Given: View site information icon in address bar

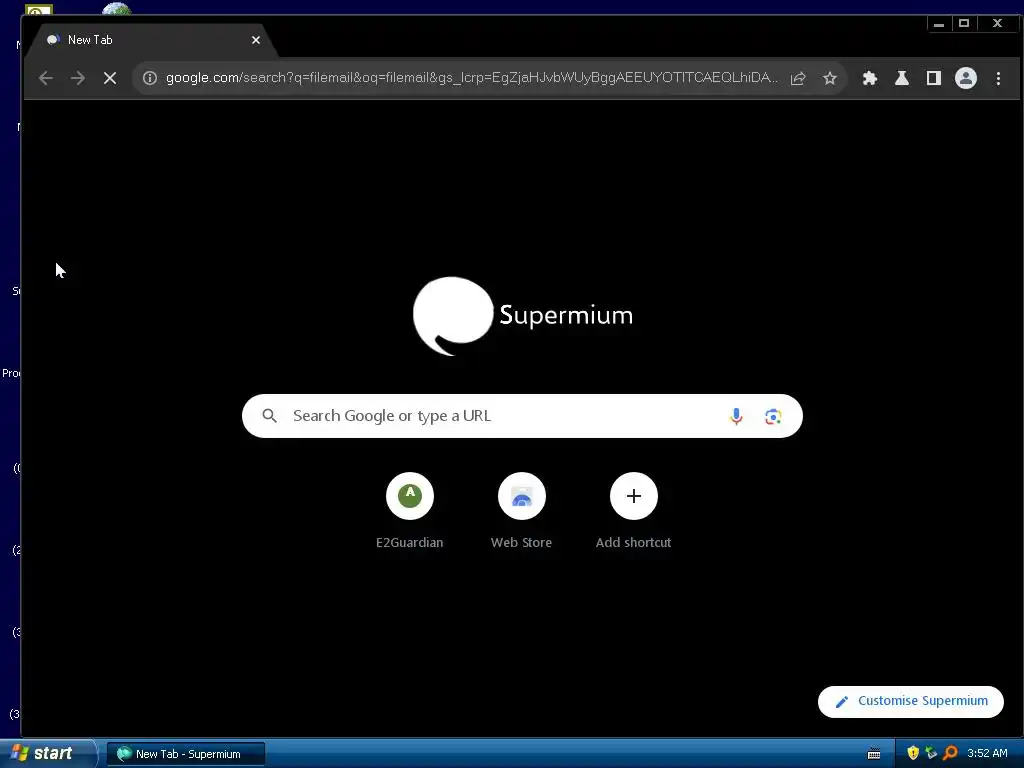Looking at the screenshot, I should tap(150, 78).
